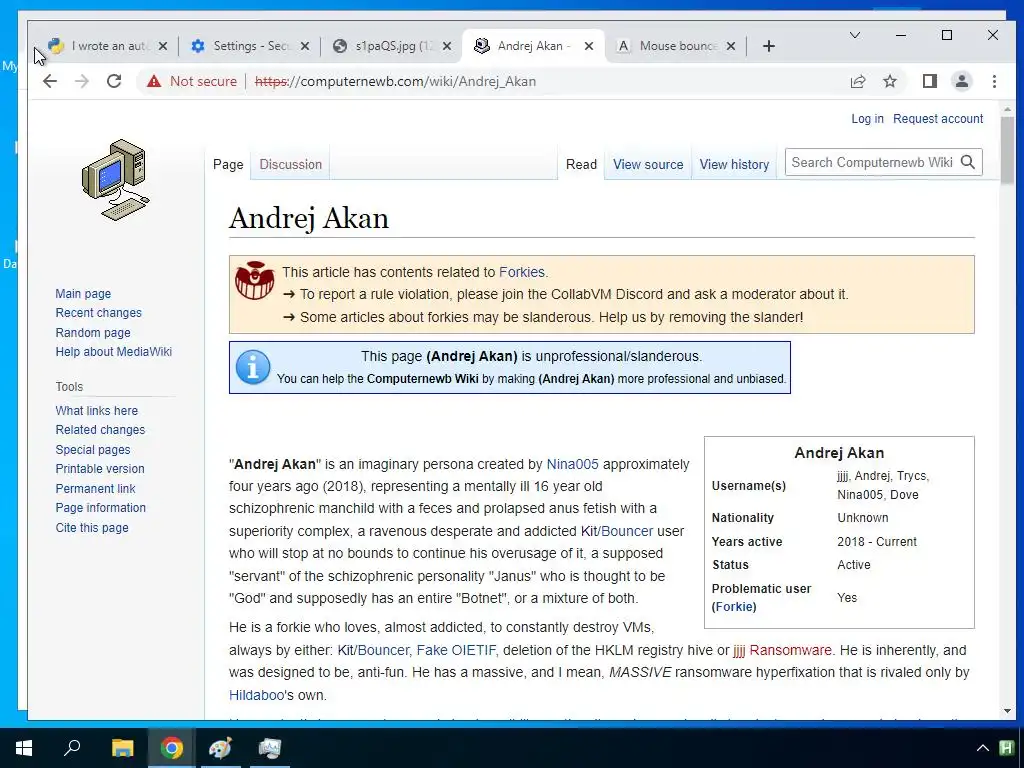Click Chrome icon in the taskbar
This screenshot has width=1024, height=768.
(171, 748)
